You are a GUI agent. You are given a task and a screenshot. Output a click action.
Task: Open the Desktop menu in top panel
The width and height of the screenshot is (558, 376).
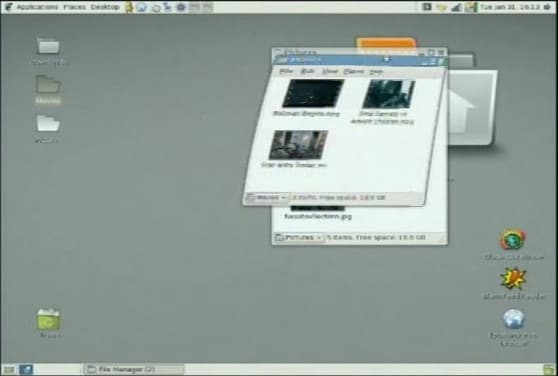click(x=105, y=7)
